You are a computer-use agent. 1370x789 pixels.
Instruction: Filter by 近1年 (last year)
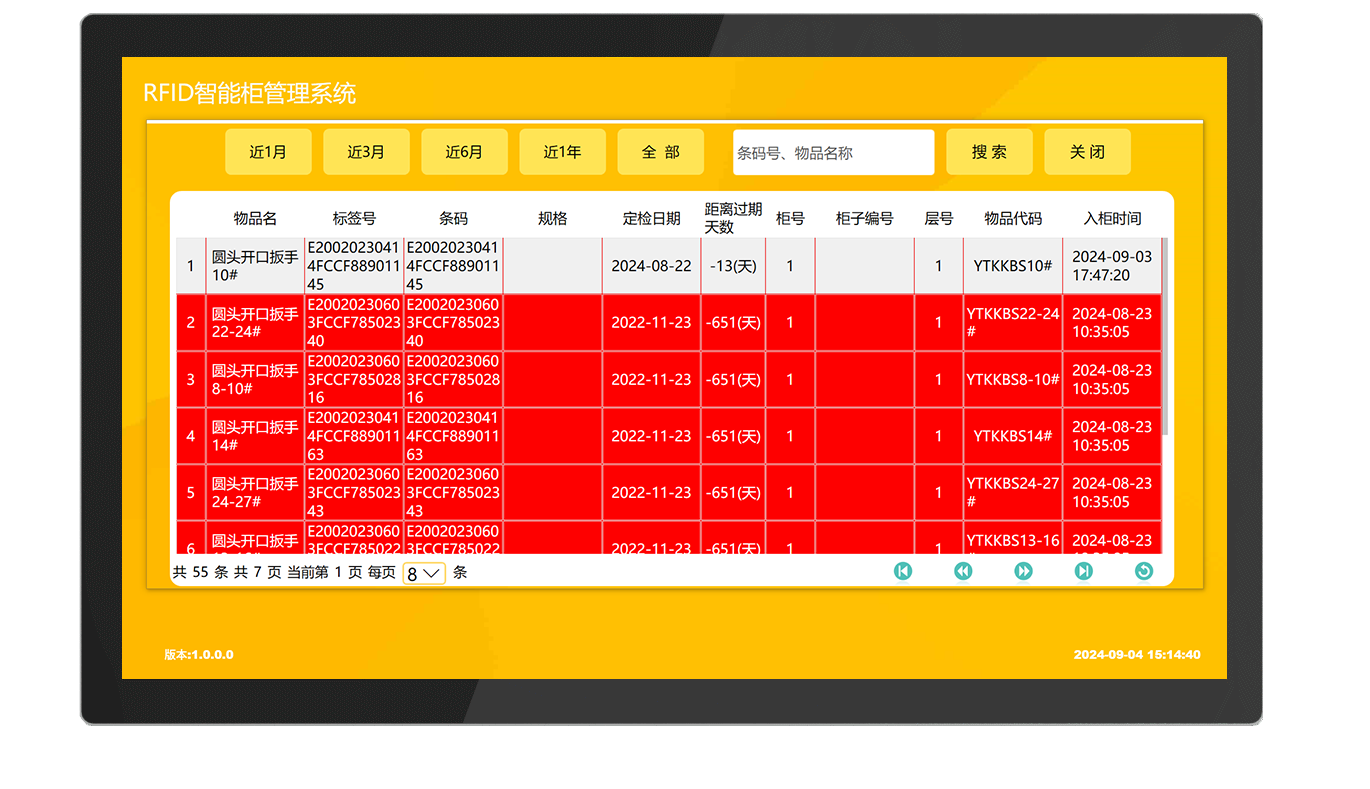(x=562, y=152)
